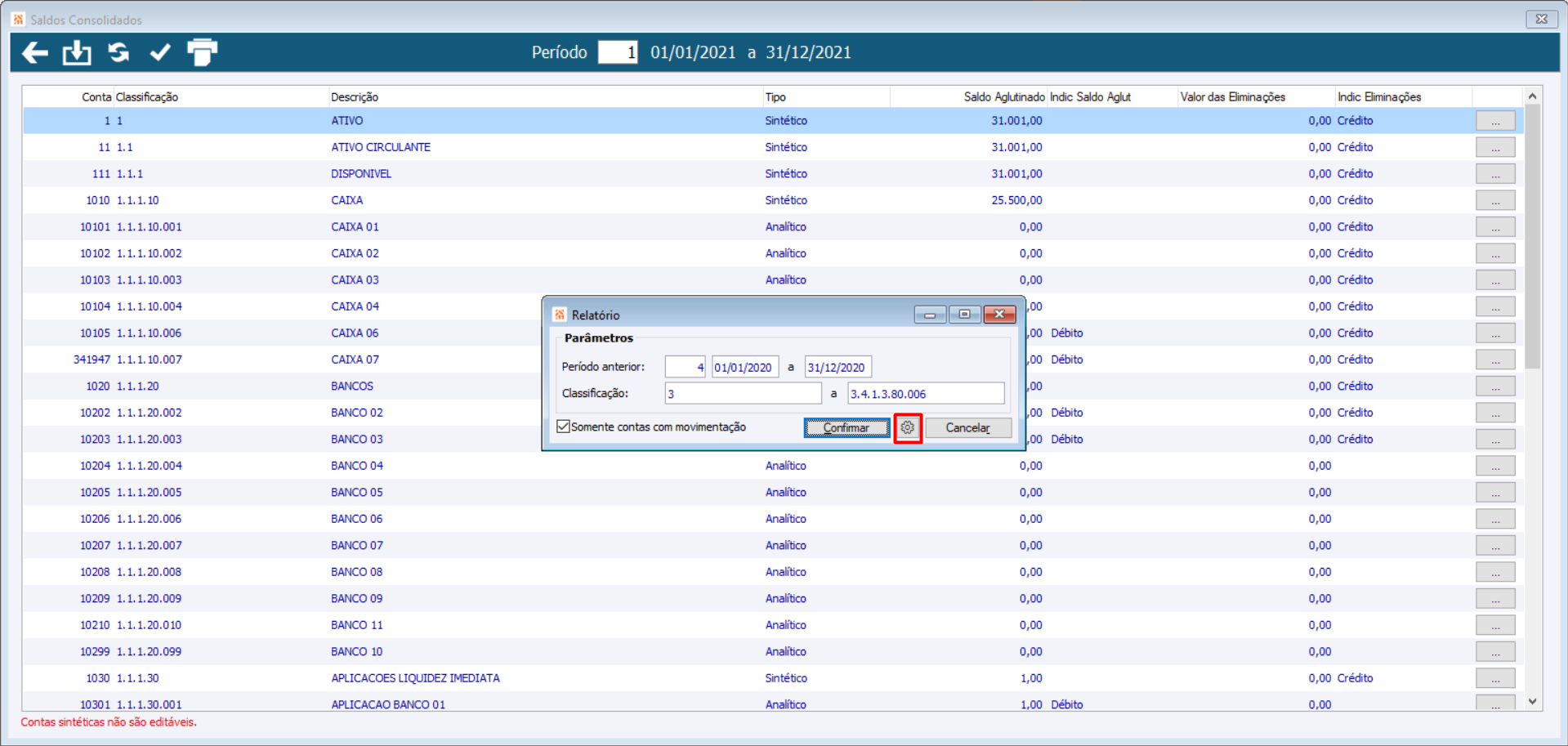Click the end date field 31/12/2020
This screenshot has width=1568, height=746.
pyautogui.click(x=838, y=367)
